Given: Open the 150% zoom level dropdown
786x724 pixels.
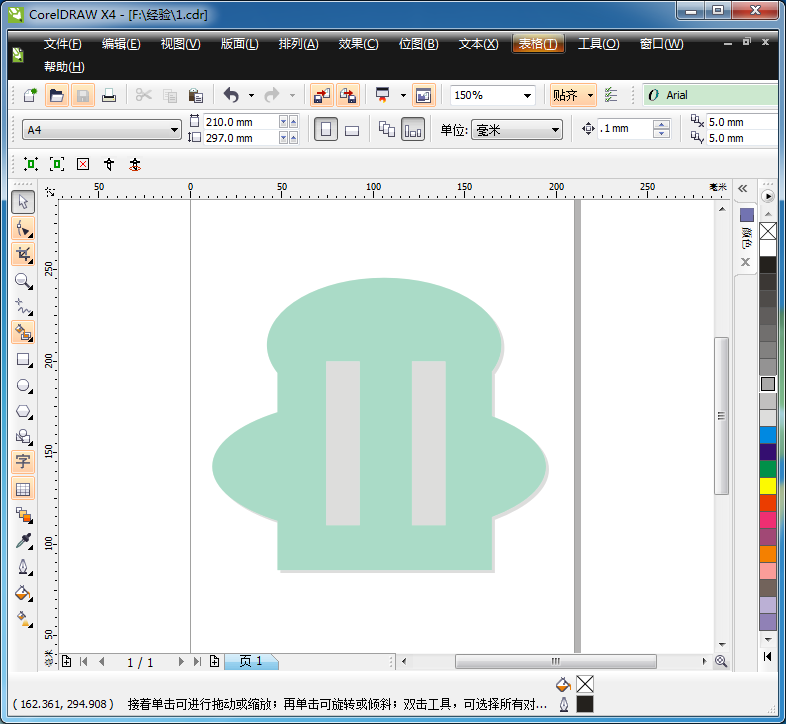Looking at the screenshot, I should point(527,95).
